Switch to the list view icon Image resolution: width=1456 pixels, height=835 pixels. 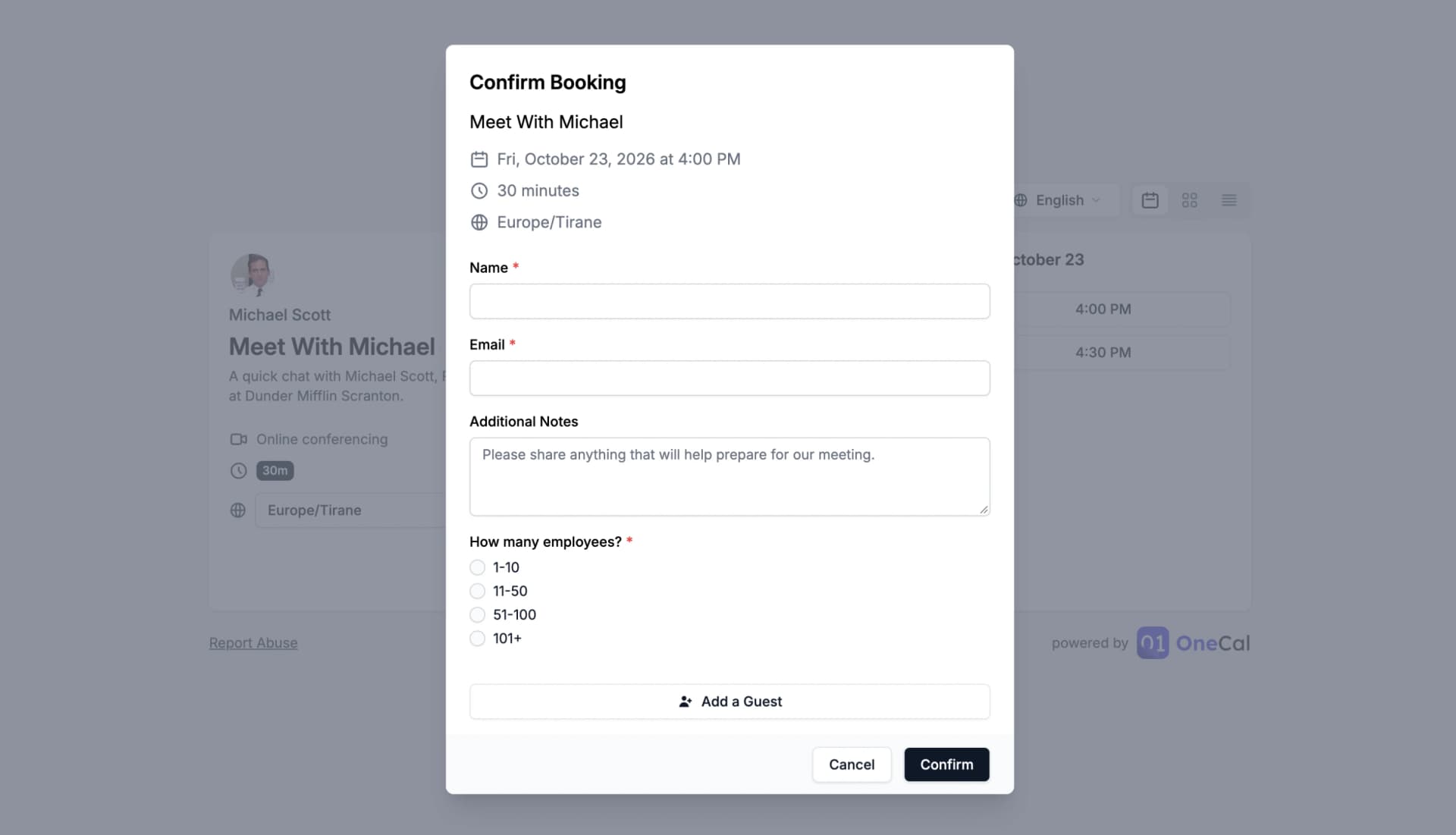(1229, 200)
